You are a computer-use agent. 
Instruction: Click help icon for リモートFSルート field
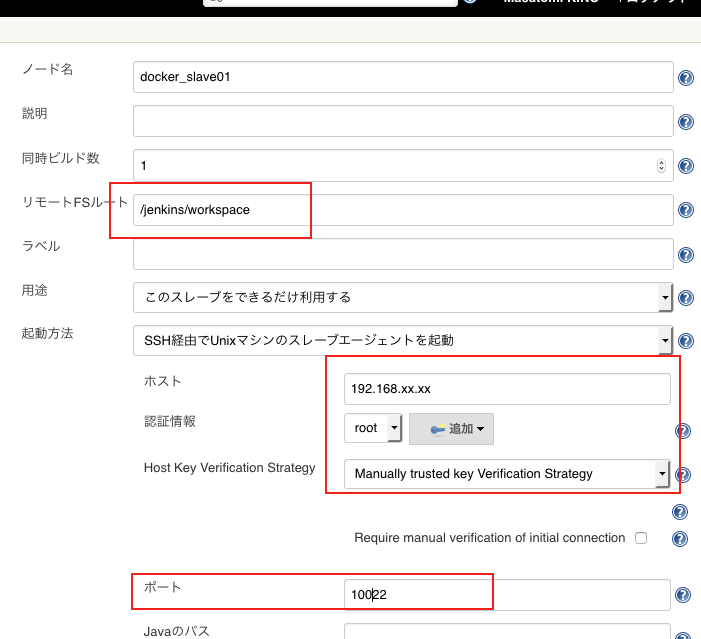click(x=686, y=210)
